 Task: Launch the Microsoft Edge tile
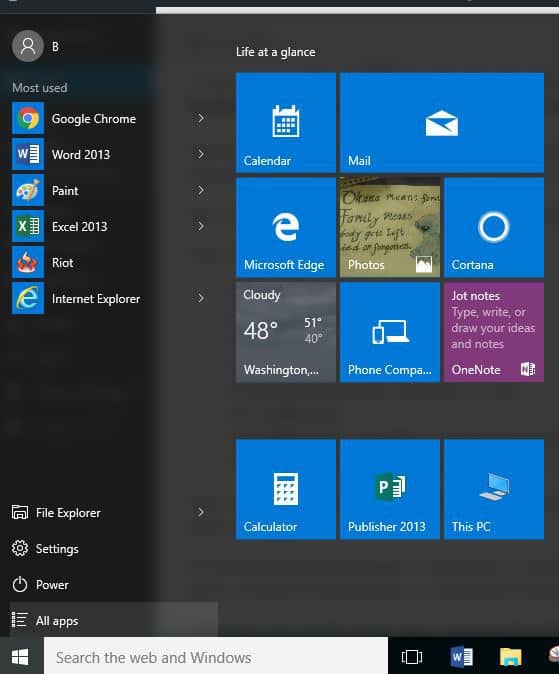point(286,227)
